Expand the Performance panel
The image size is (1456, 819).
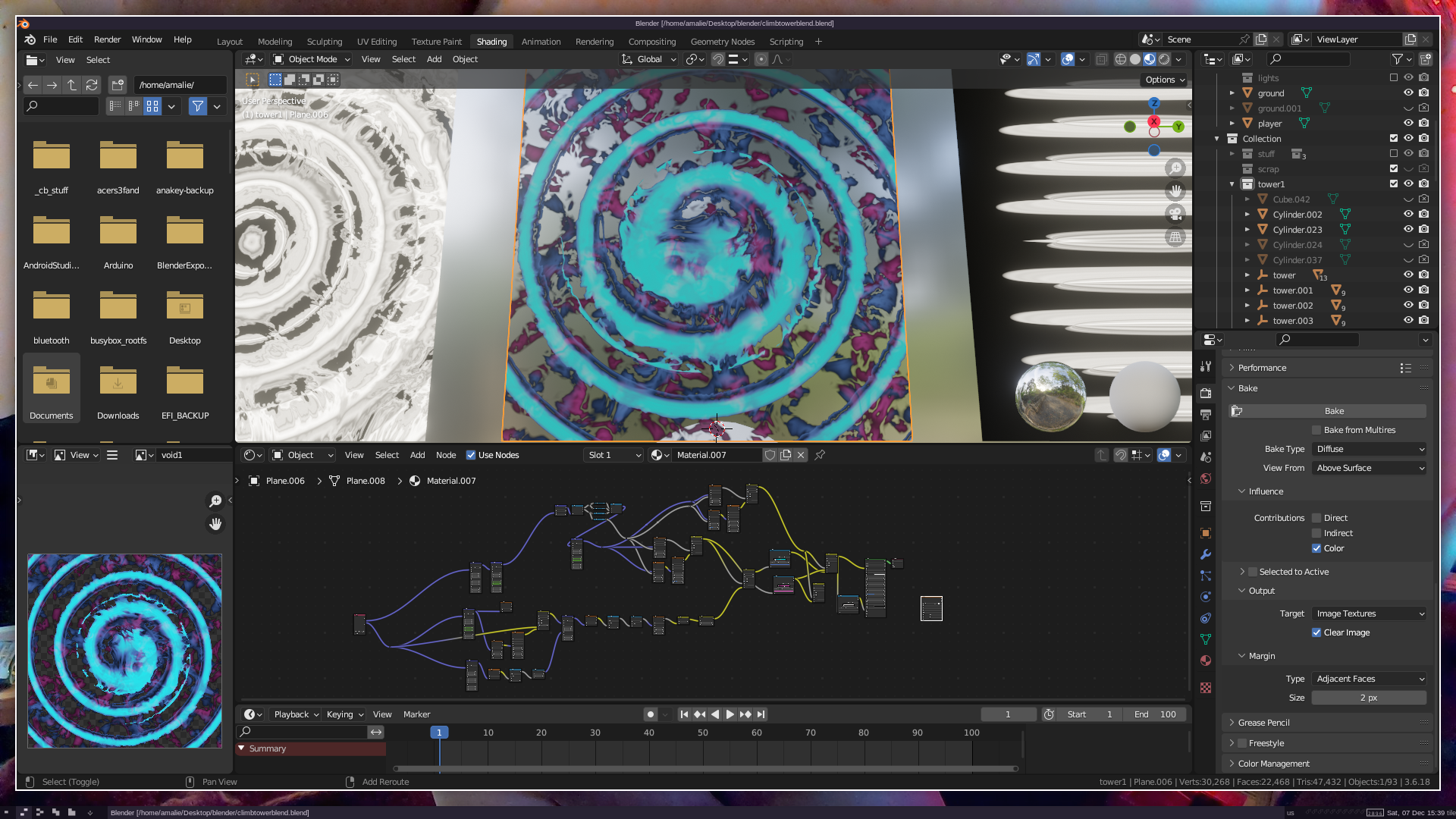click(1262, 368)
